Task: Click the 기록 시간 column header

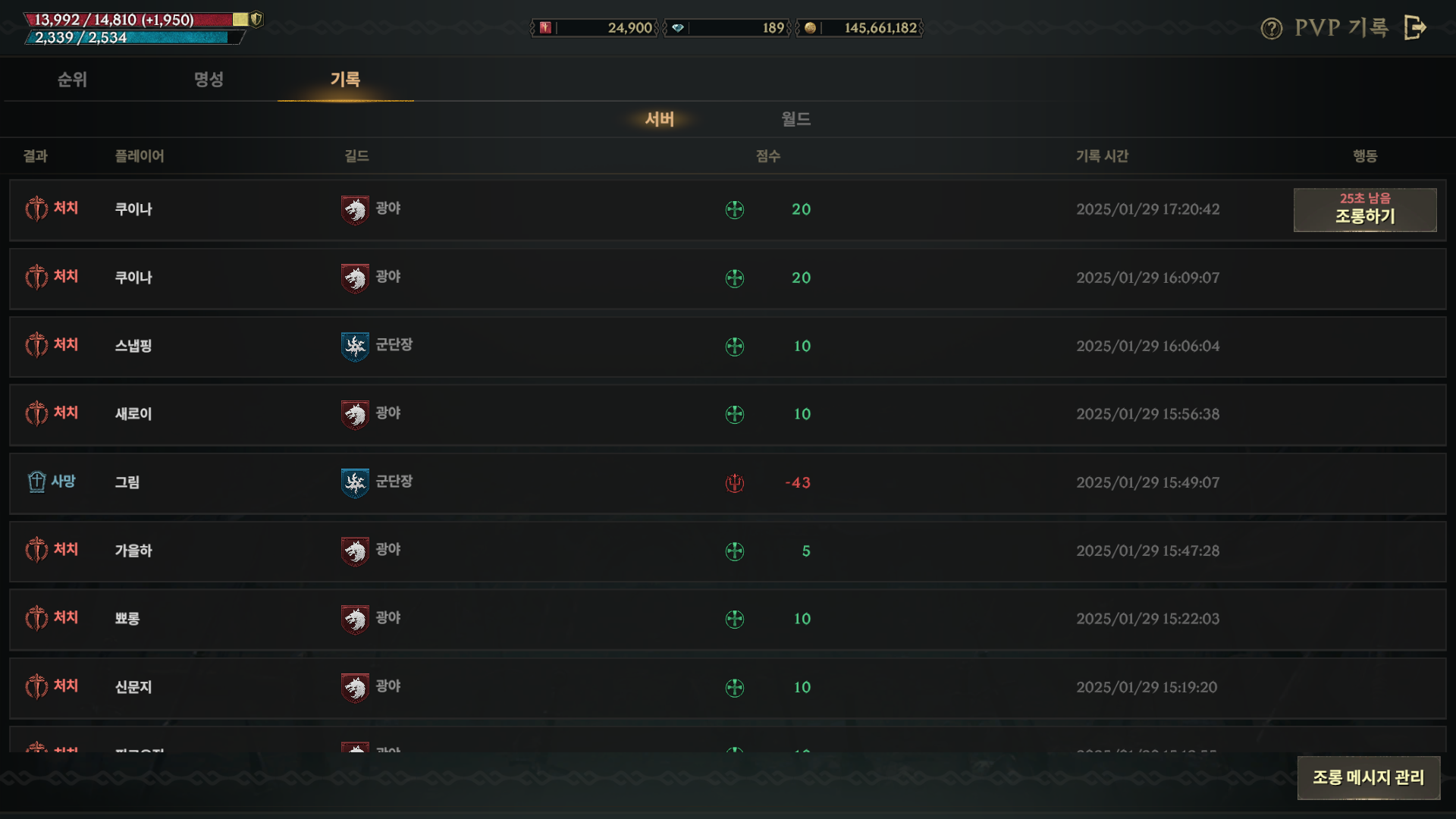Action: 1102,156
